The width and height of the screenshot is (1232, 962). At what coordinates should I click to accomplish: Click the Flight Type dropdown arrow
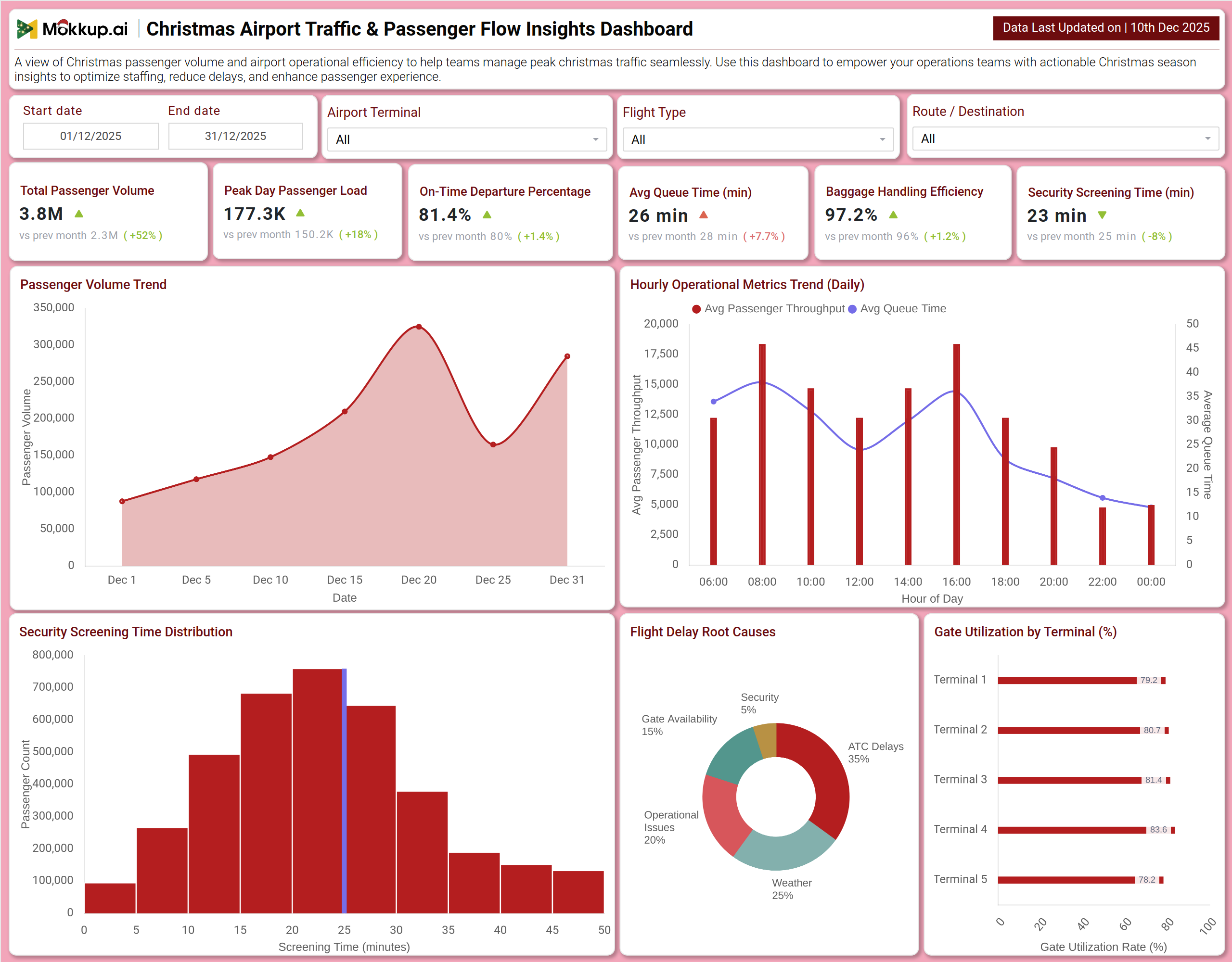(x=883, y=140)
